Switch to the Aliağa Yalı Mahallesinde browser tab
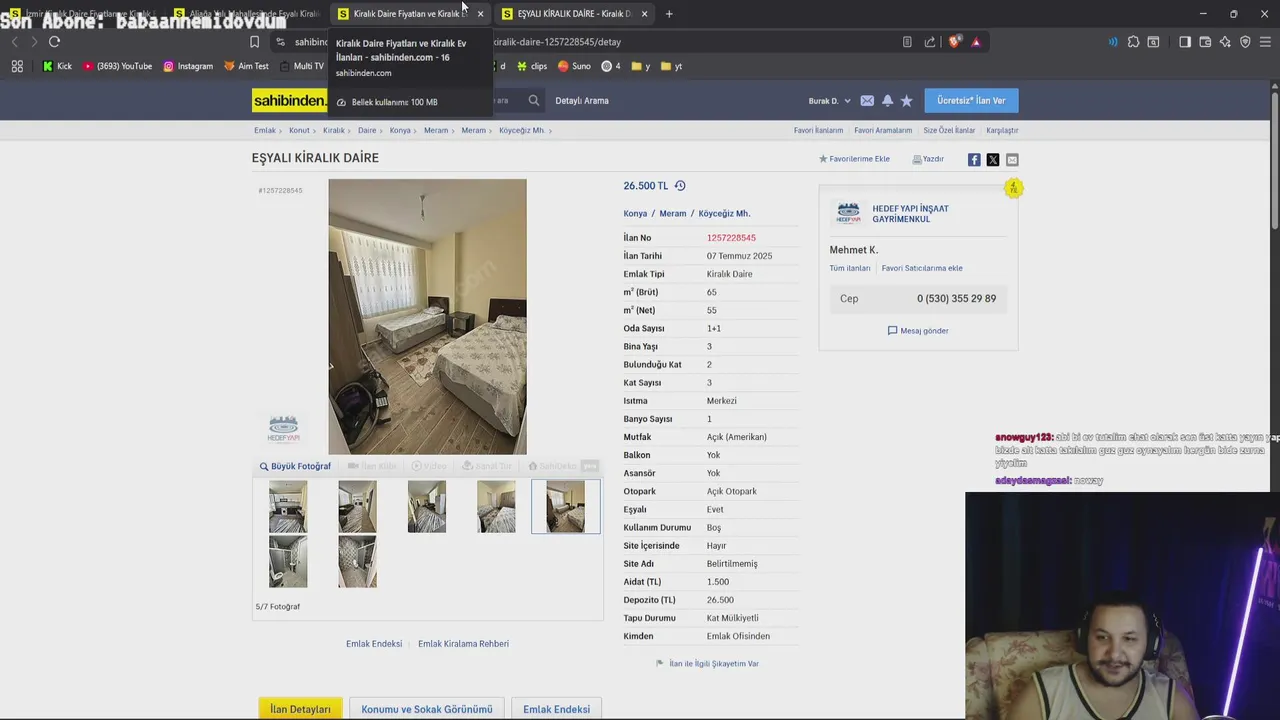Image resolution: width=1280 pixels, height=720 pixels. pos(246,14)
